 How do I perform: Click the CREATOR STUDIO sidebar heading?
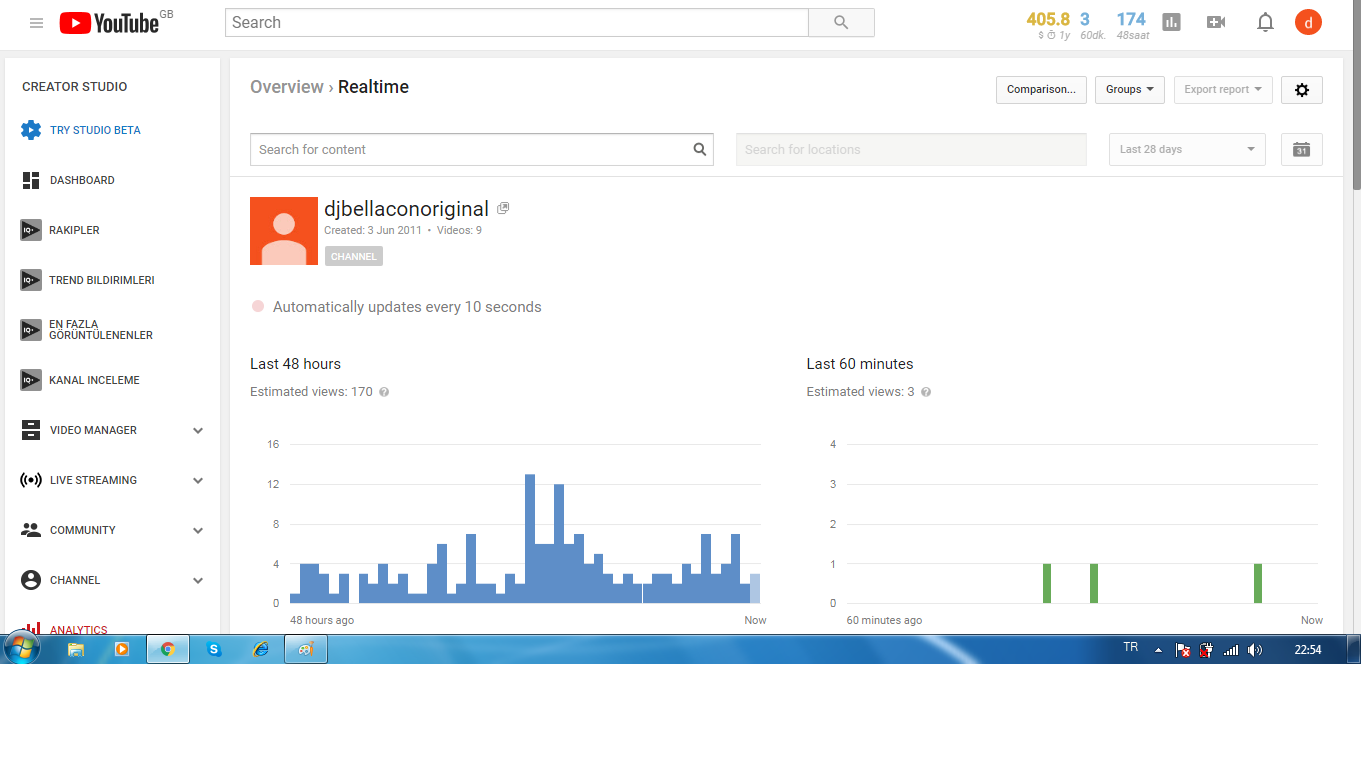click(x=75, y=87)
